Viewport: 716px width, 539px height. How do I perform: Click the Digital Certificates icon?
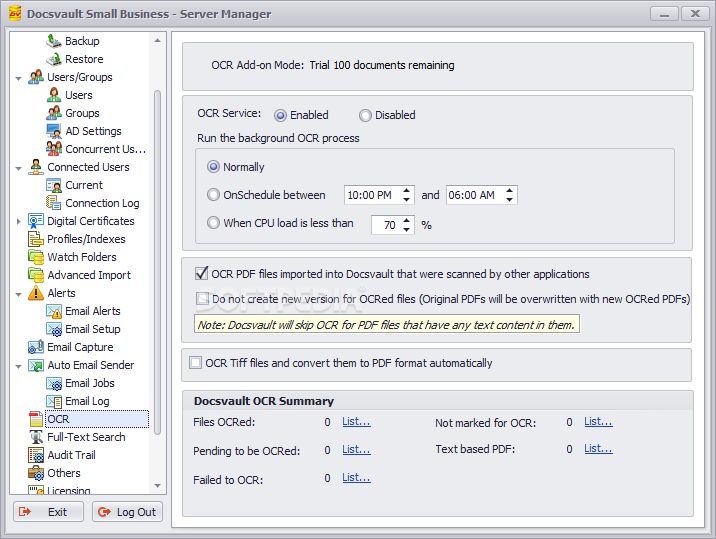click(x=36, y=221)
